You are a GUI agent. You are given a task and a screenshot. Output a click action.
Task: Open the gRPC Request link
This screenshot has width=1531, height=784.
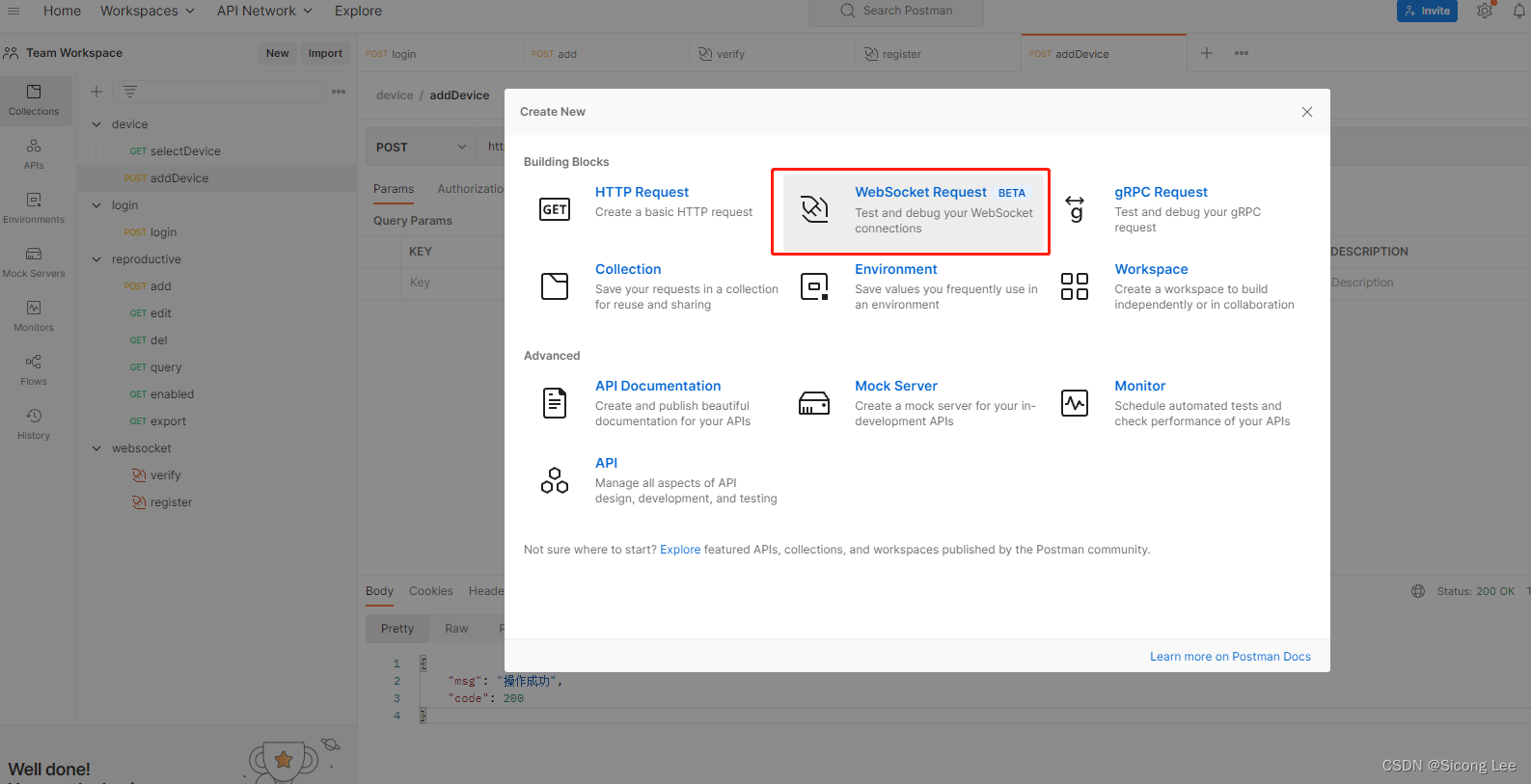(1161, 192)
